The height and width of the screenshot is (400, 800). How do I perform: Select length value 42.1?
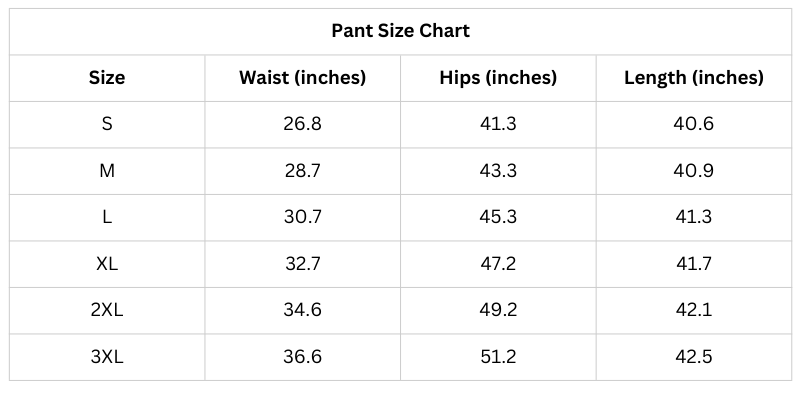click(x=693, y=310)
